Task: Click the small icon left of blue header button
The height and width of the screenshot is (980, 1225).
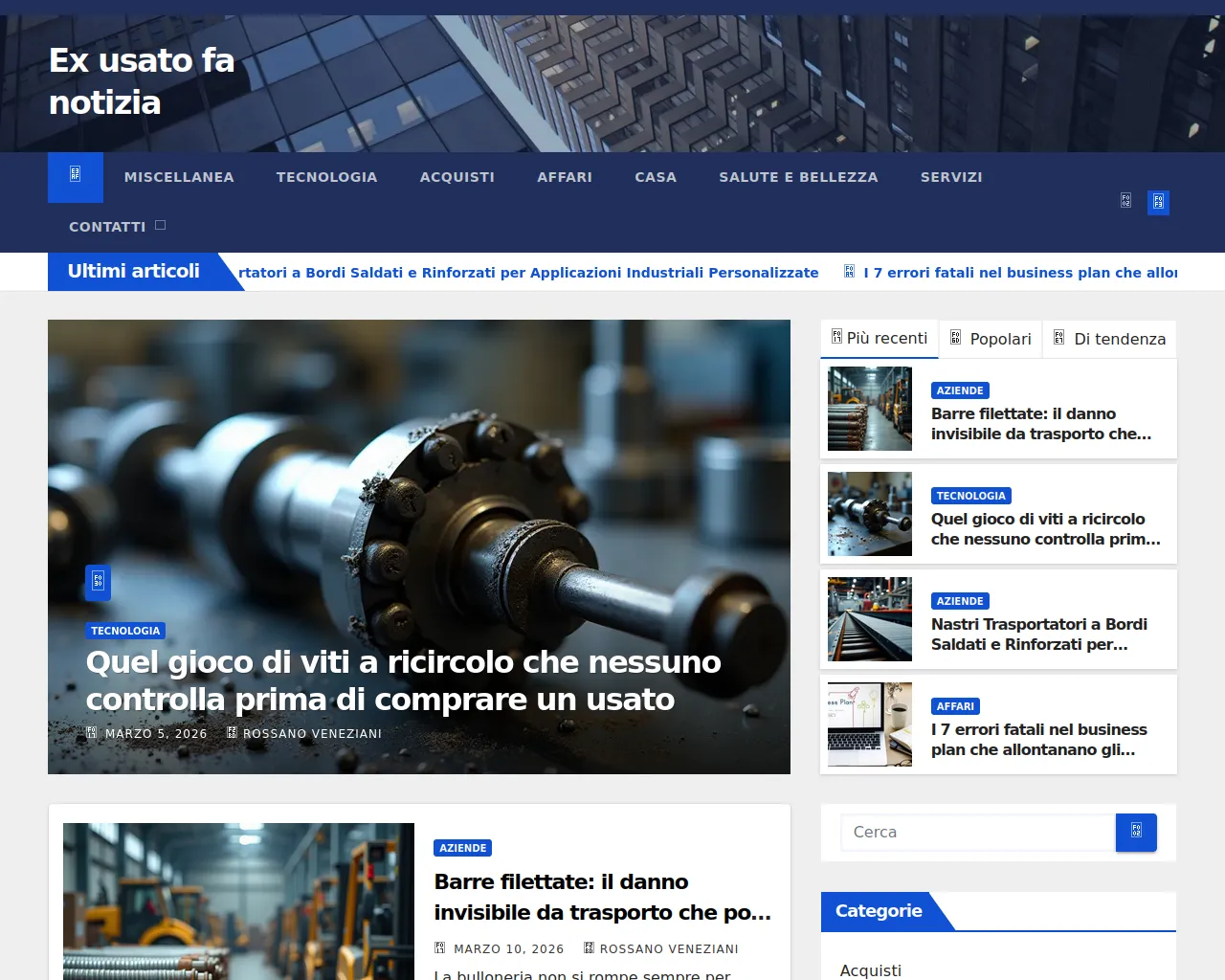Action: pyautogui.click(x=1125, y=201)
